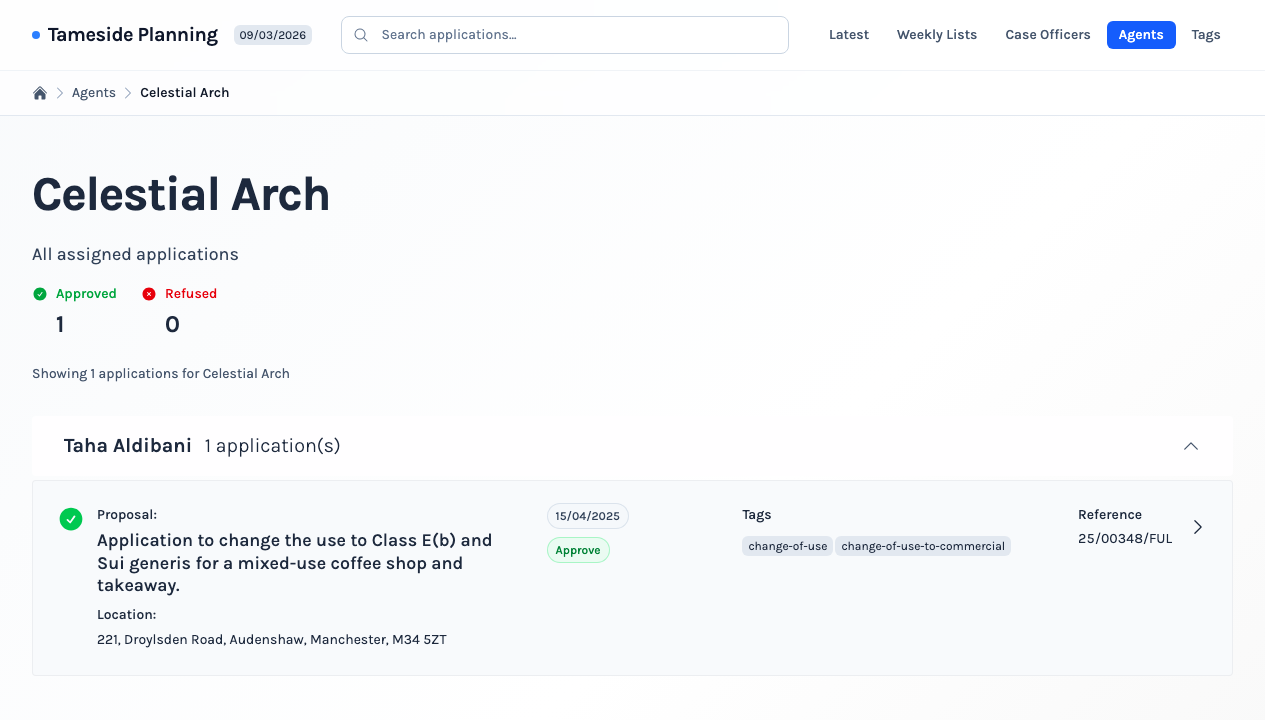Select the Agents tab

point(1140,35)
